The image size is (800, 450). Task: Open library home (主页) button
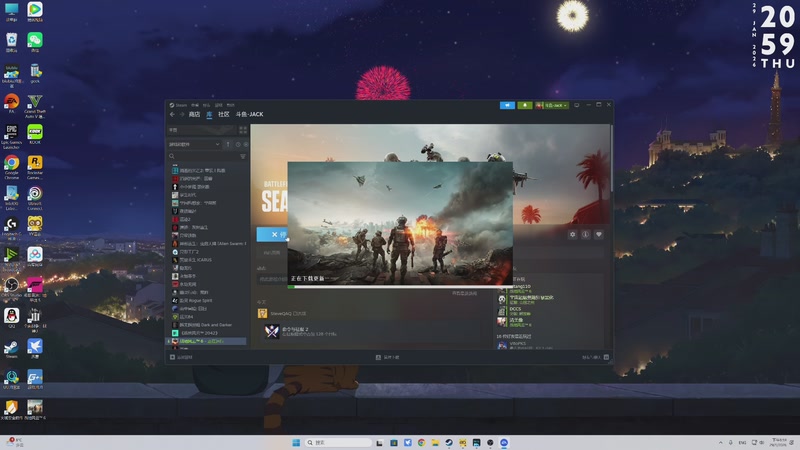pyautogui.click(x=202, y=130)
